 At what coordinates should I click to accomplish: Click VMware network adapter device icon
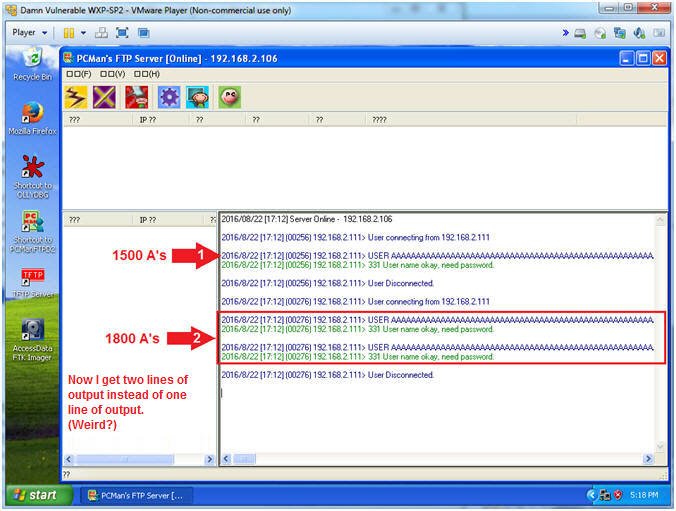pyautogui.click(x=620, y=33)
